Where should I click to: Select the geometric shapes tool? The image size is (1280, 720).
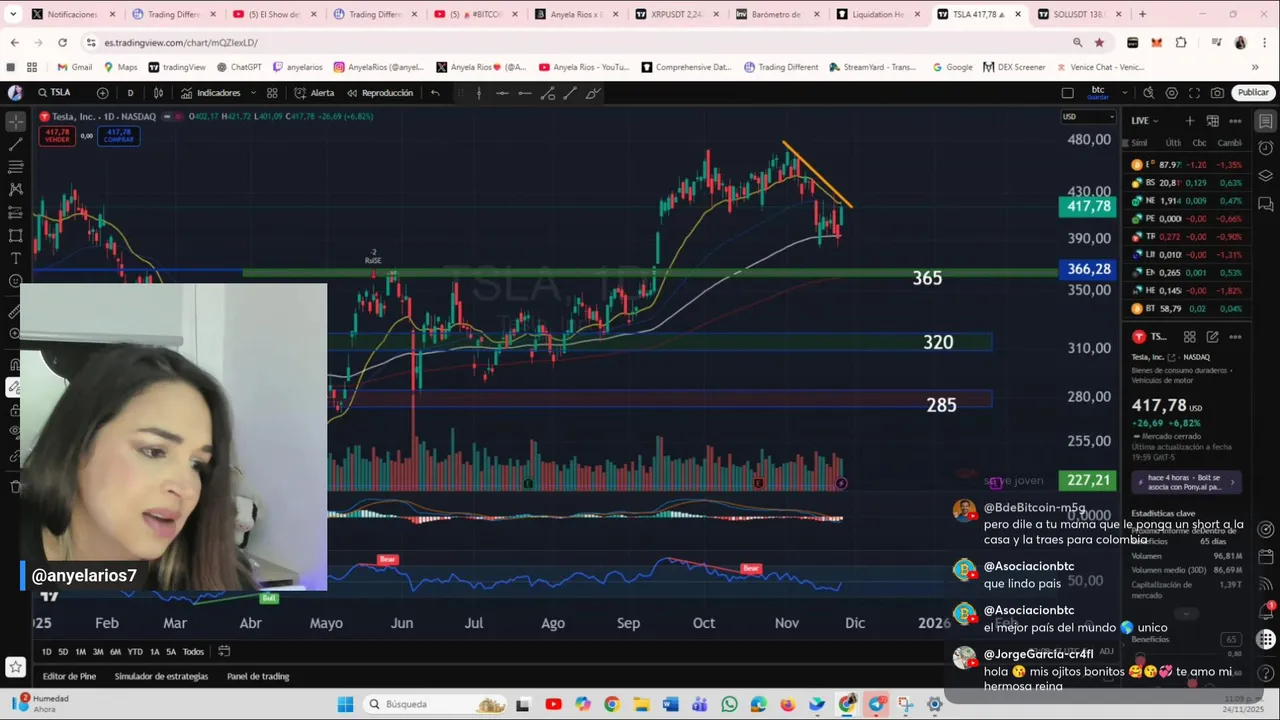15,235
